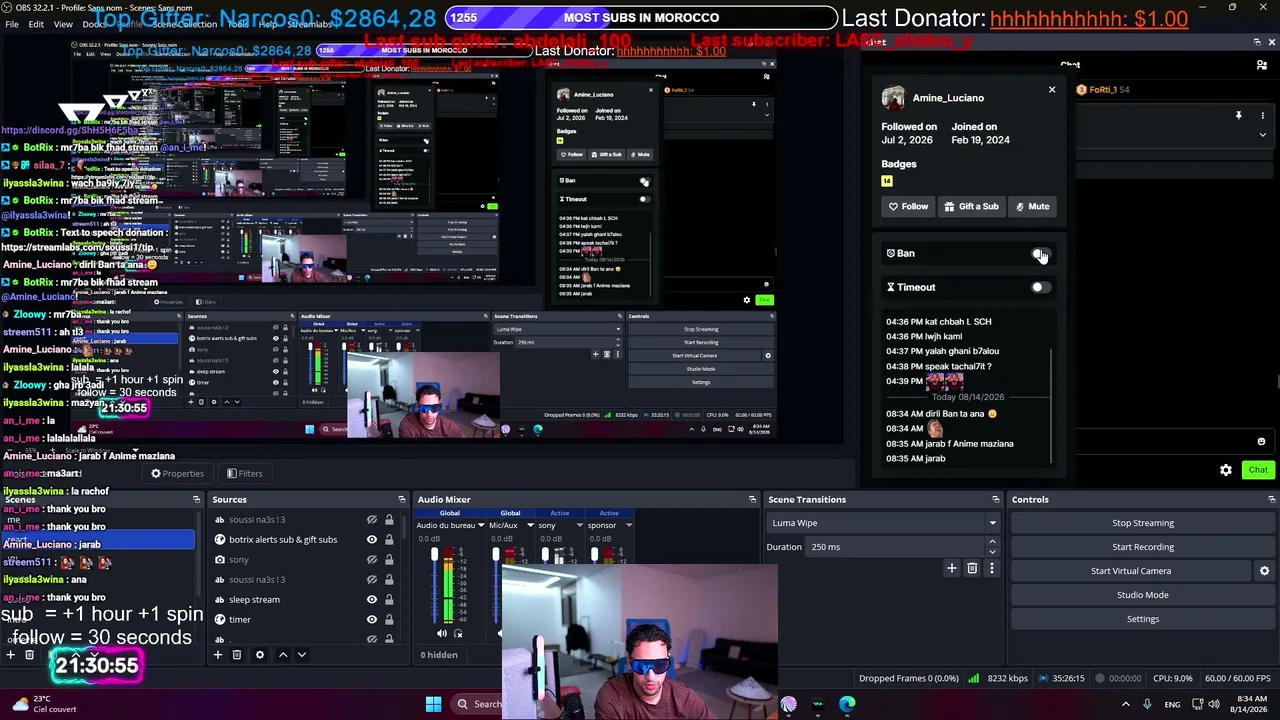Image resolution: width=1280 pixels, height=720 pixels.
Task: Click Start Virtual Camera
Action: tap(1131, 571)
